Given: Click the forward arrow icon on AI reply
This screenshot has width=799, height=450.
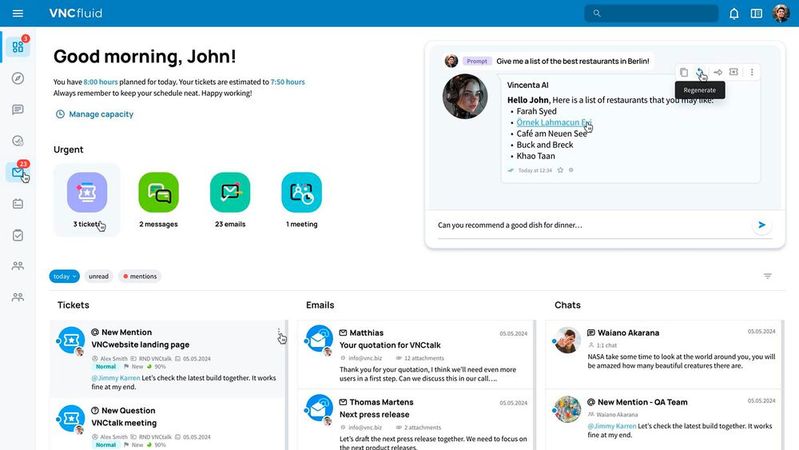Looking at the screenshot, I should click(717, 72).
